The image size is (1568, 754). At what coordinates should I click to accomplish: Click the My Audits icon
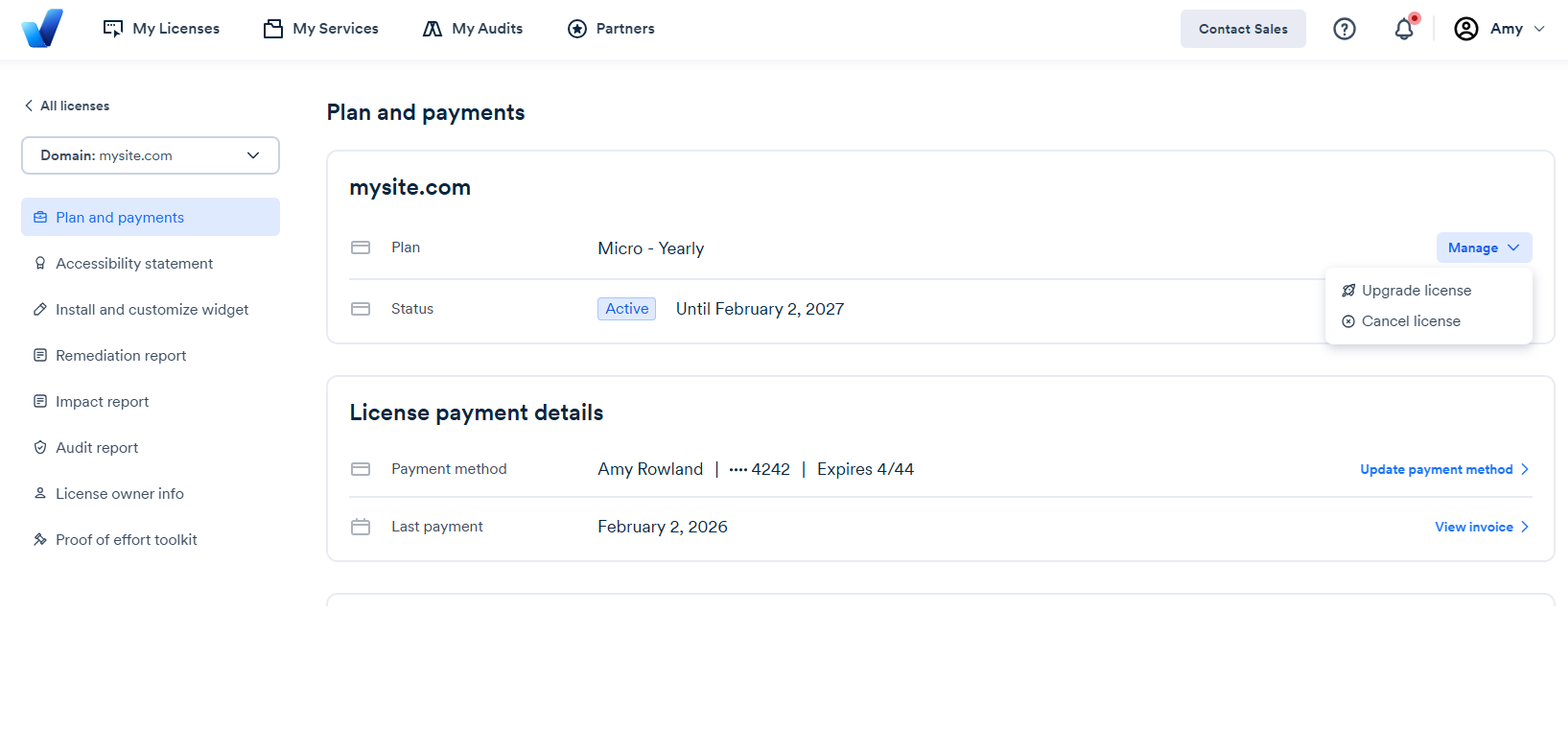click(433, 29)
